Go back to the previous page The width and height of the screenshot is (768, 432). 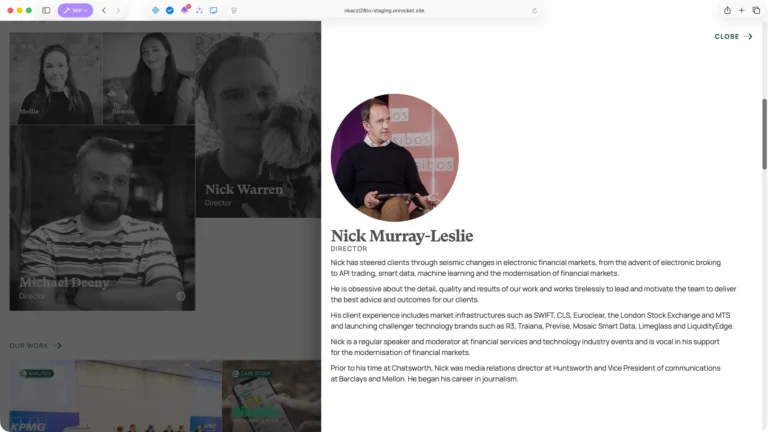pyautogui.click(x=104, y=10)
